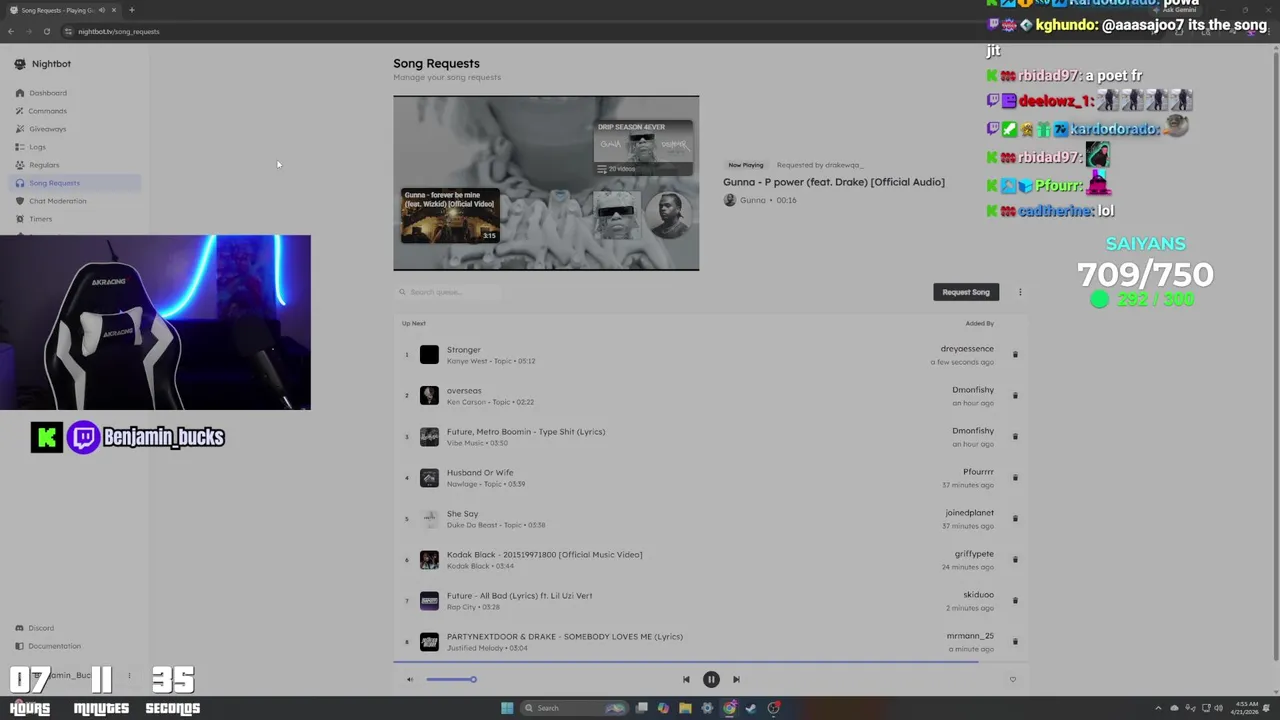The width and height of the screenshot is (1280, 720).
Task: Open the account options three-dot menu
Action: coord(129,676)
